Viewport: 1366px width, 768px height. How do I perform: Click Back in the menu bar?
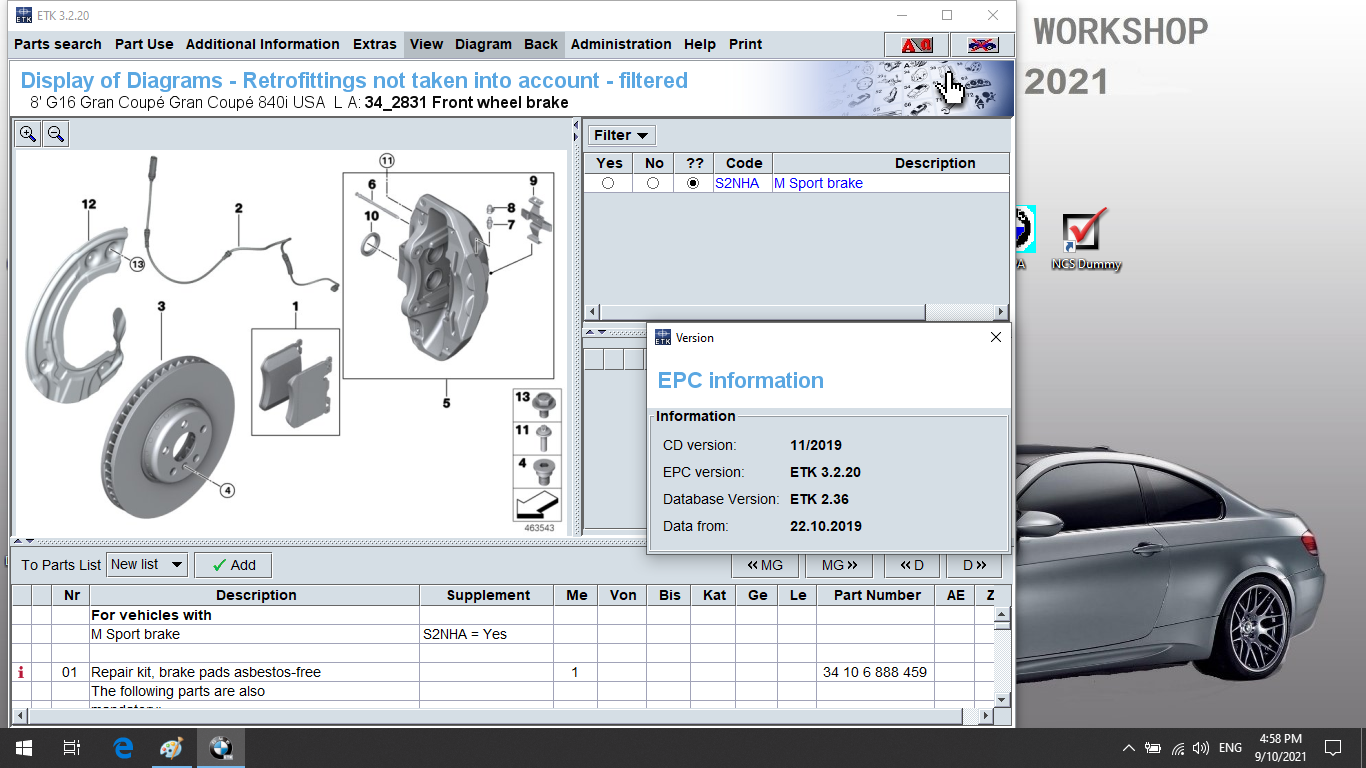point(541,44)
